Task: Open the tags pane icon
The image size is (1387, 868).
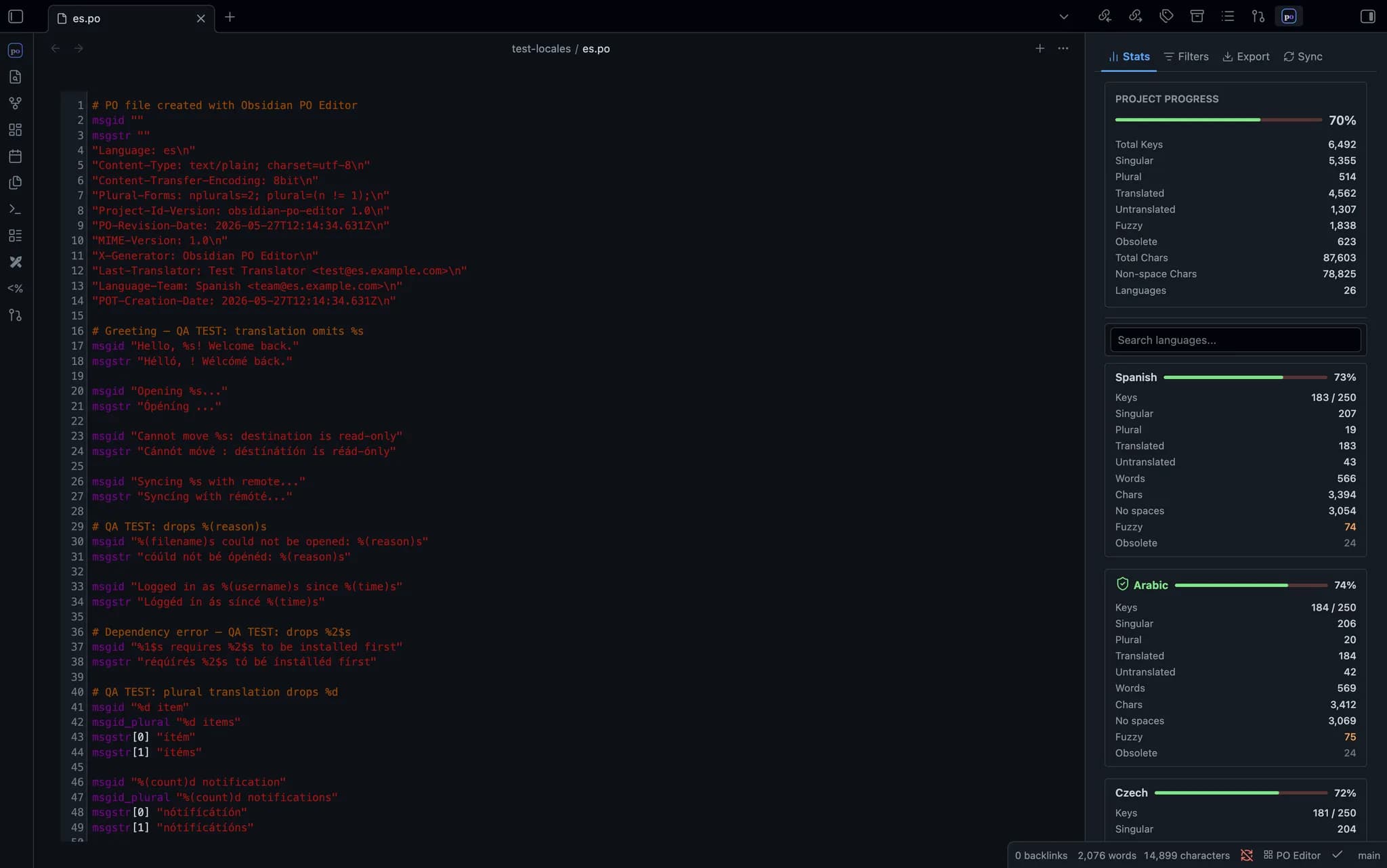Action: click(x=1166, y=16)
